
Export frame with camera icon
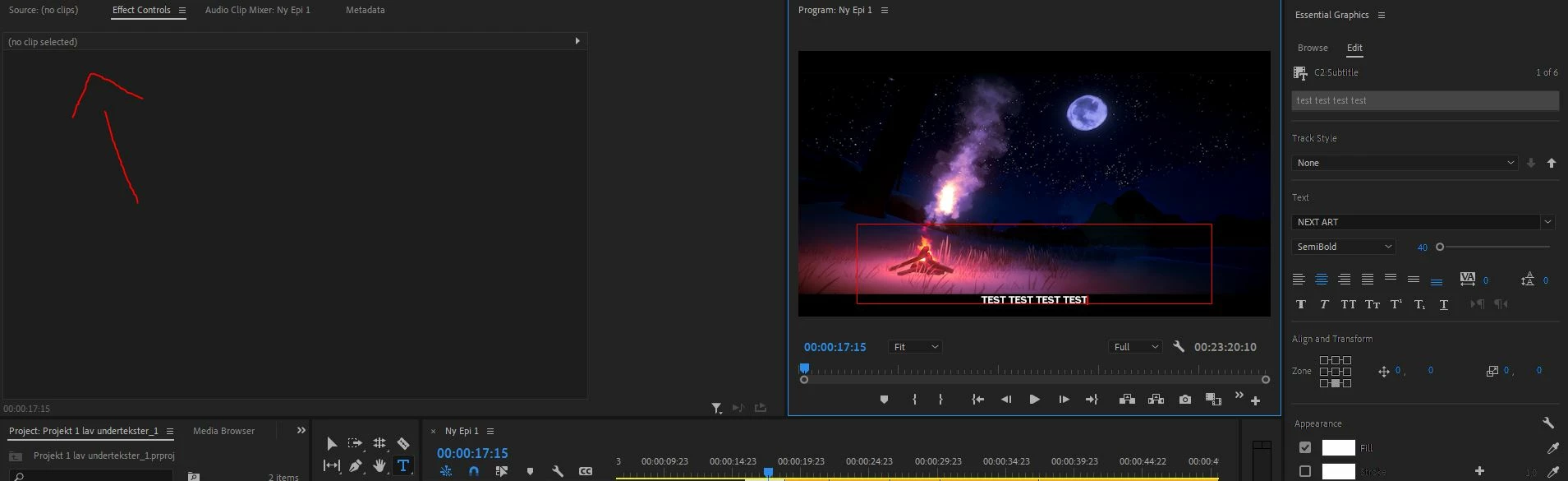point(1184,400)
